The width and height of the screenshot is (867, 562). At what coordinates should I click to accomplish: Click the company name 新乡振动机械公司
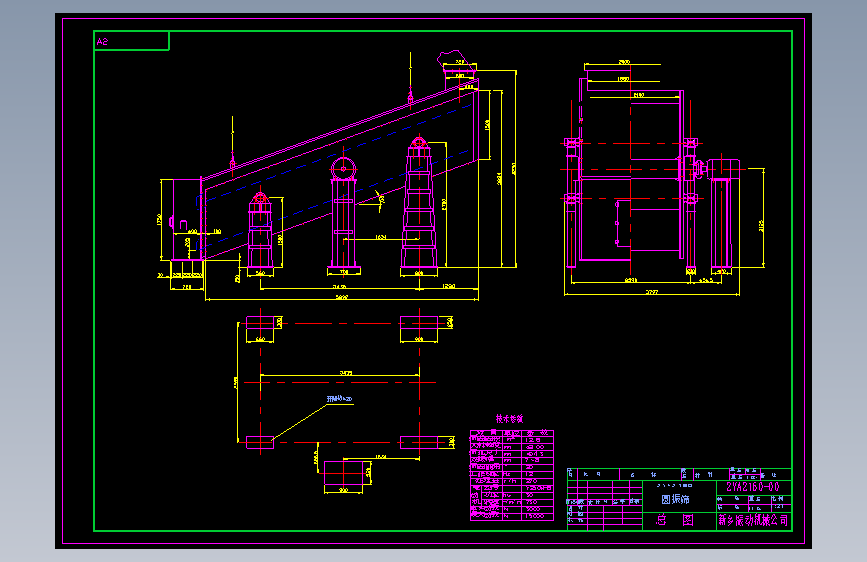pos(753,520)
